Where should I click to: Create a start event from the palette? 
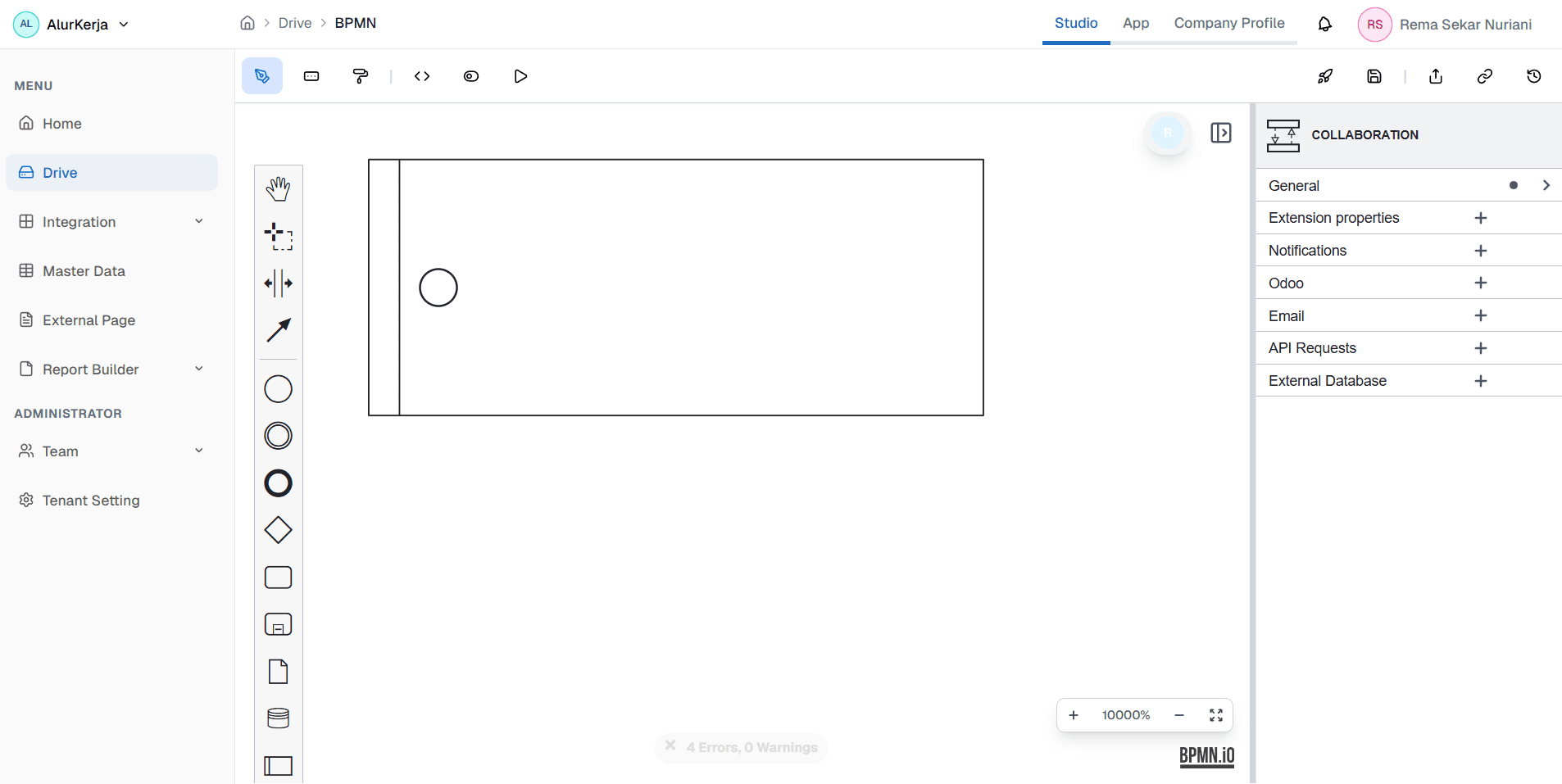pyautogui.click(x=278, y=388)
